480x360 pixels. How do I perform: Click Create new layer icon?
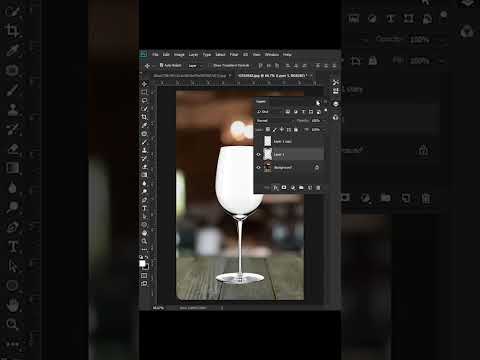point(310,188)
